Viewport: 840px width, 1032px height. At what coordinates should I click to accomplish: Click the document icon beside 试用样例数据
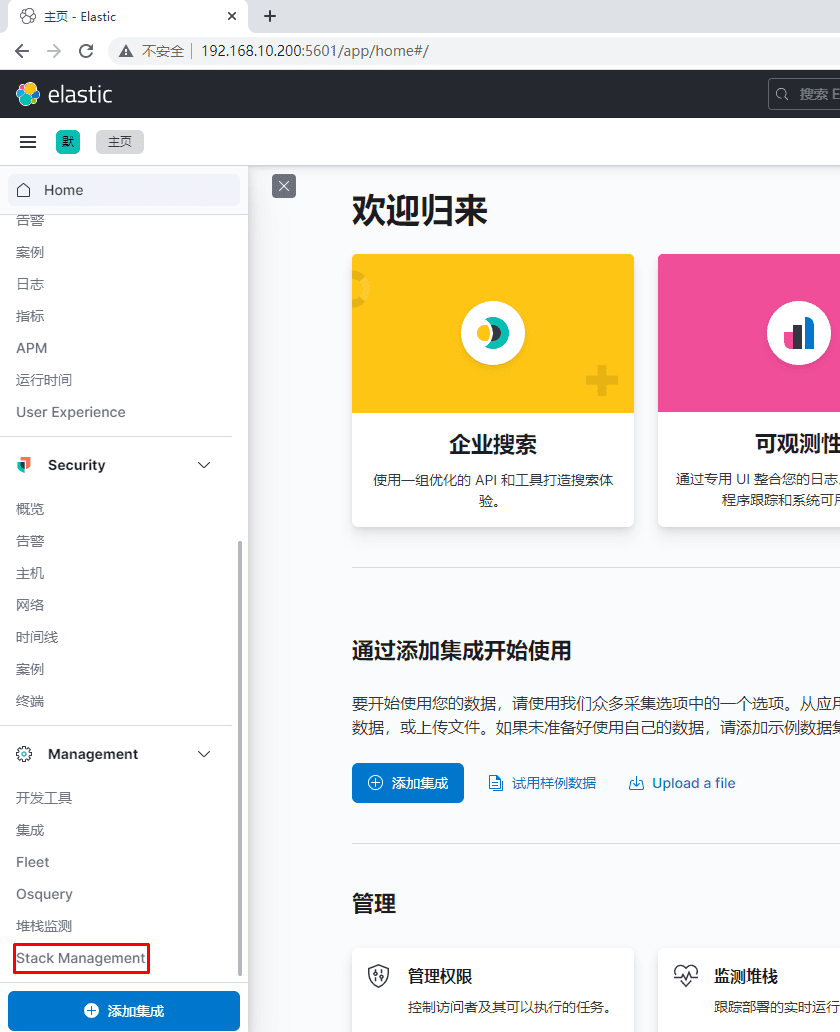(x=496, y=783)
